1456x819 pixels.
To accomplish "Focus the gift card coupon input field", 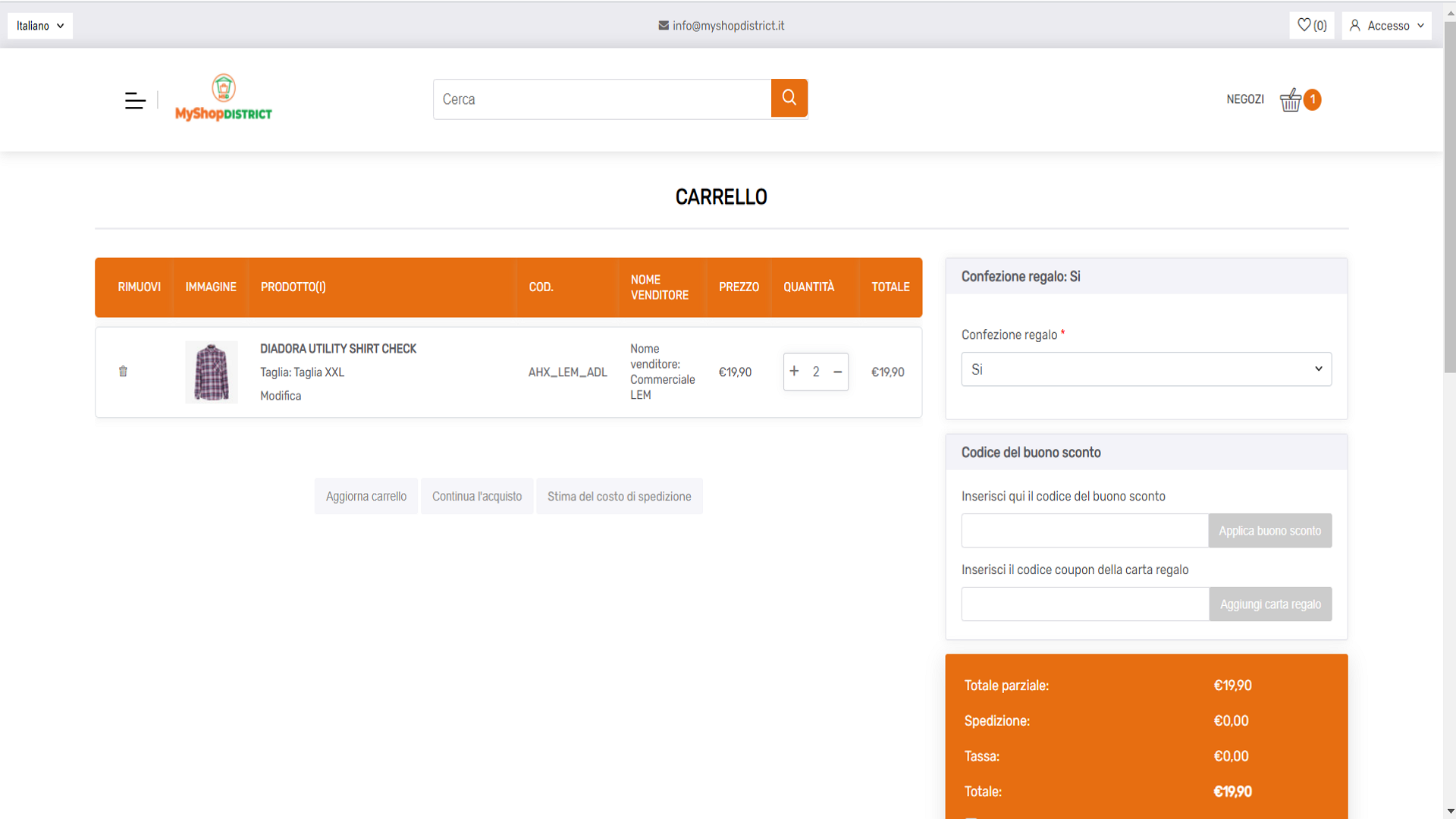I will [1085, 604].
